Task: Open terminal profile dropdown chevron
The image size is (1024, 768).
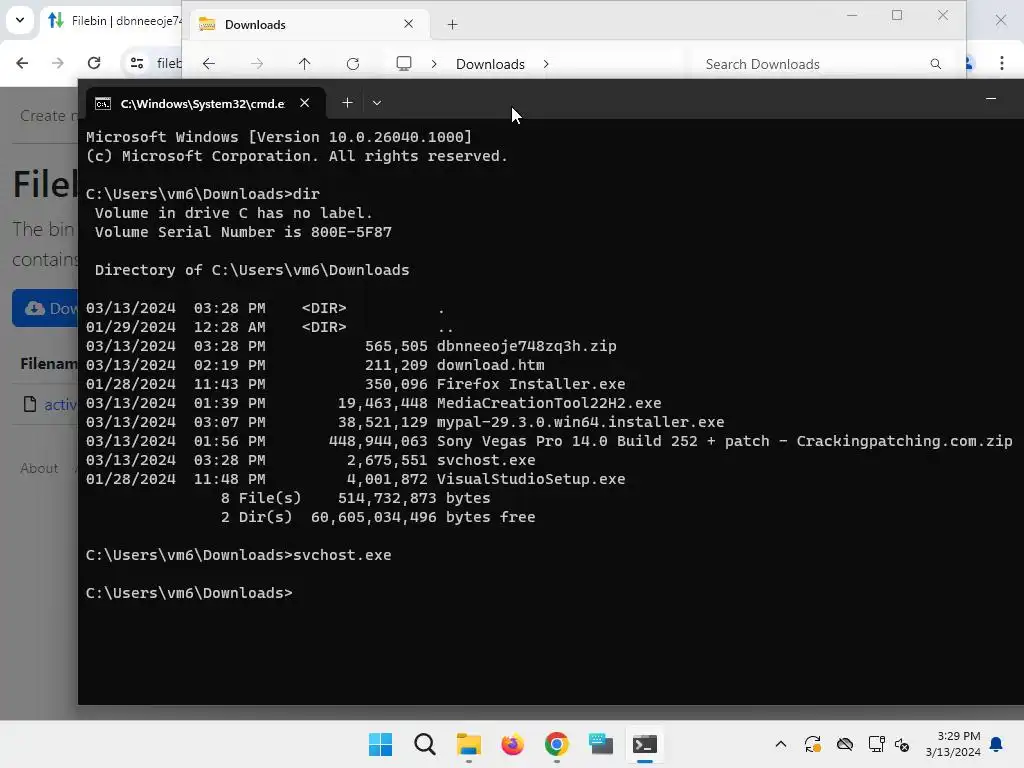Action: pyautogui.click(x=377, y=103)
